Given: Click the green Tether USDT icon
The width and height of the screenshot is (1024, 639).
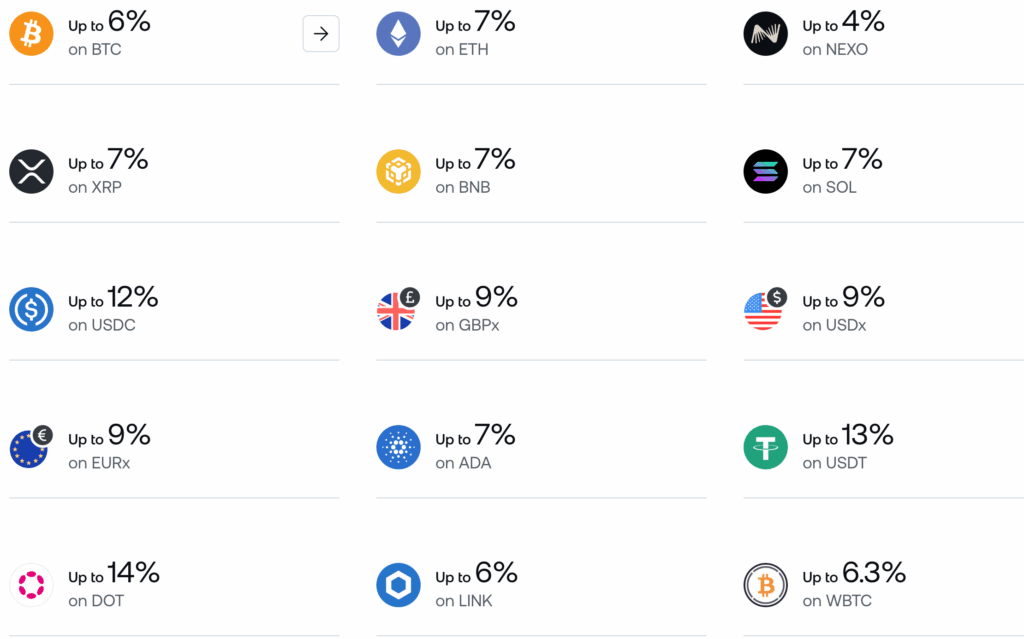Looking at the screenshot, I should tap(765, 447).
